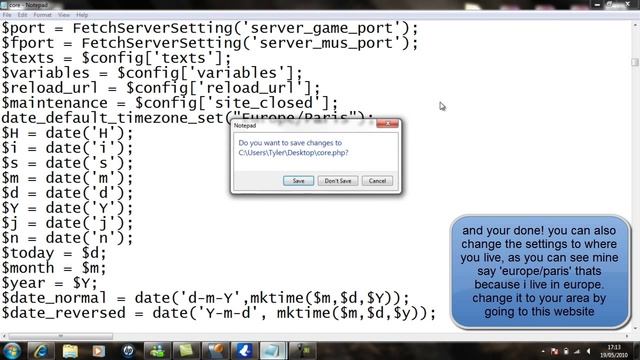Launch Internet Explorer from taskbar
The height and width of the screenshot is (360, 640).
point(40,351)
